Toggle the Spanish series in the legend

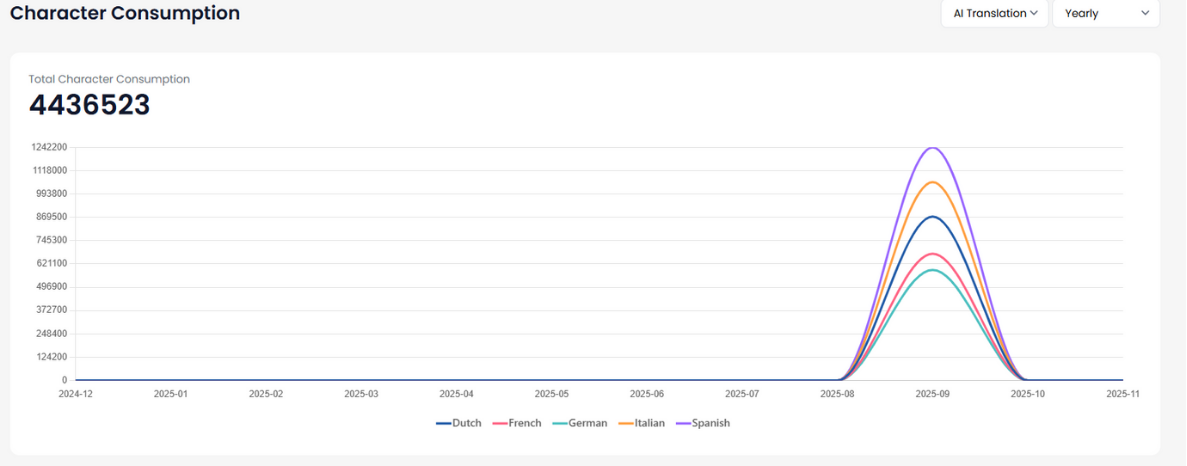(x=703, y=423)
